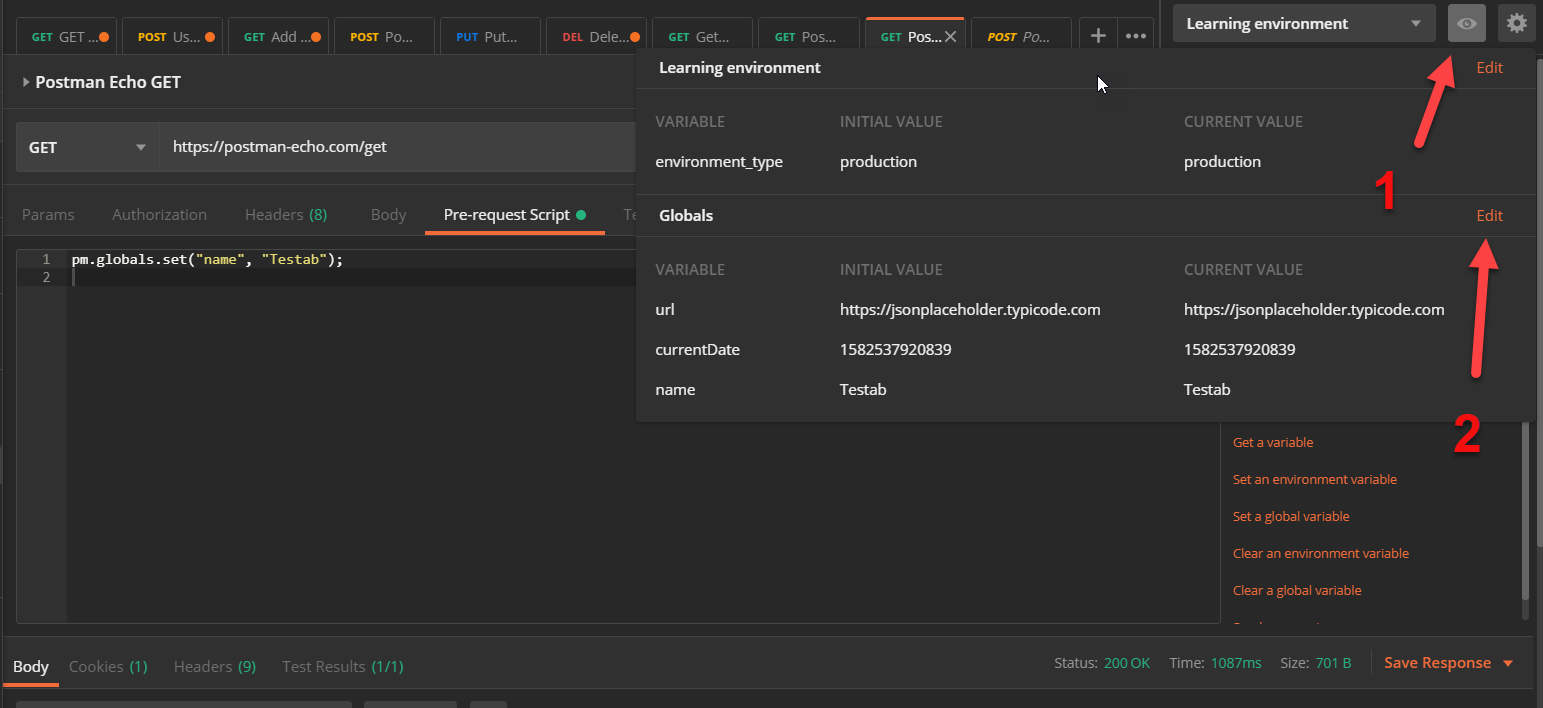The width and height of the screenshot is (1543, 708).
Task: Select the currentDate global variable name
Action: (x=697, y=349)
